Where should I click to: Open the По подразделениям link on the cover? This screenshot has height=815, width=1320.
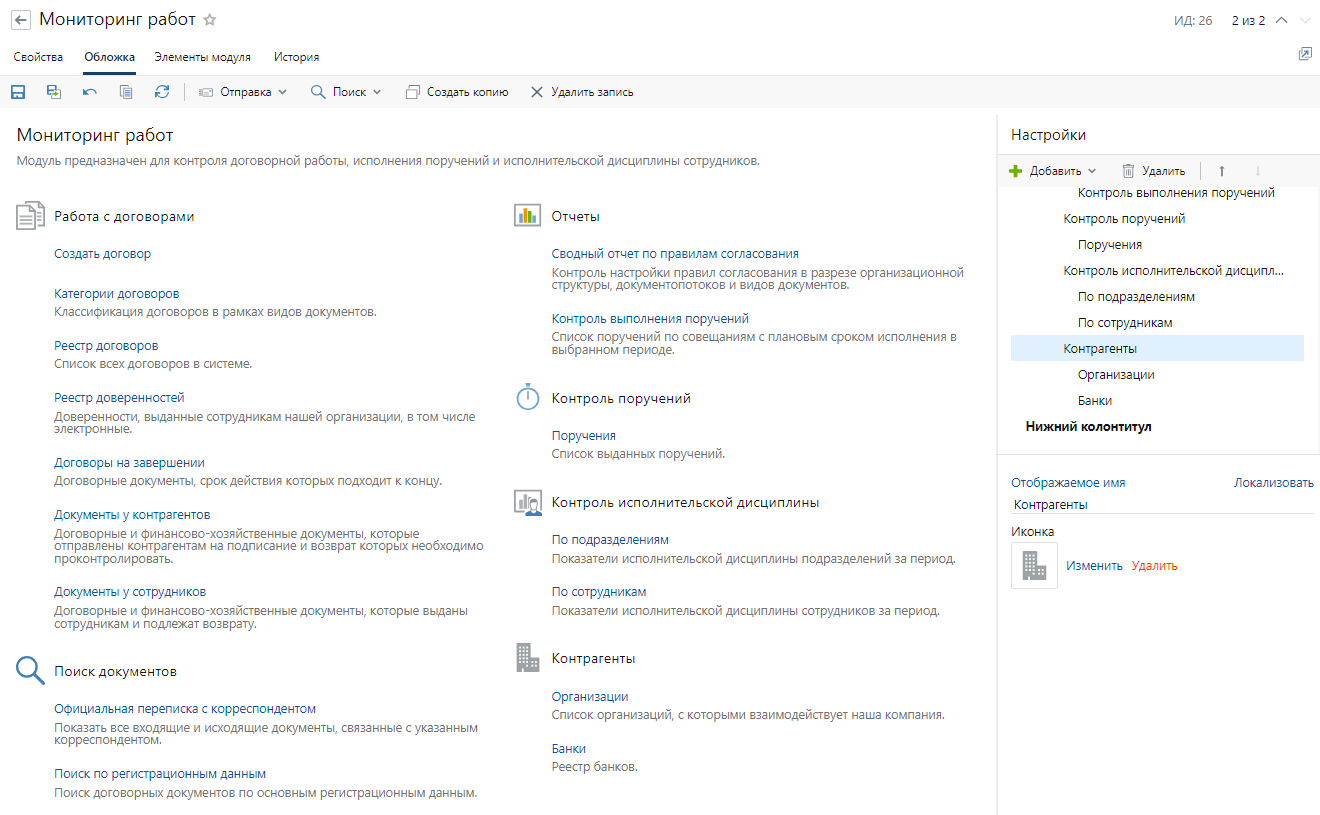point(610,540)
